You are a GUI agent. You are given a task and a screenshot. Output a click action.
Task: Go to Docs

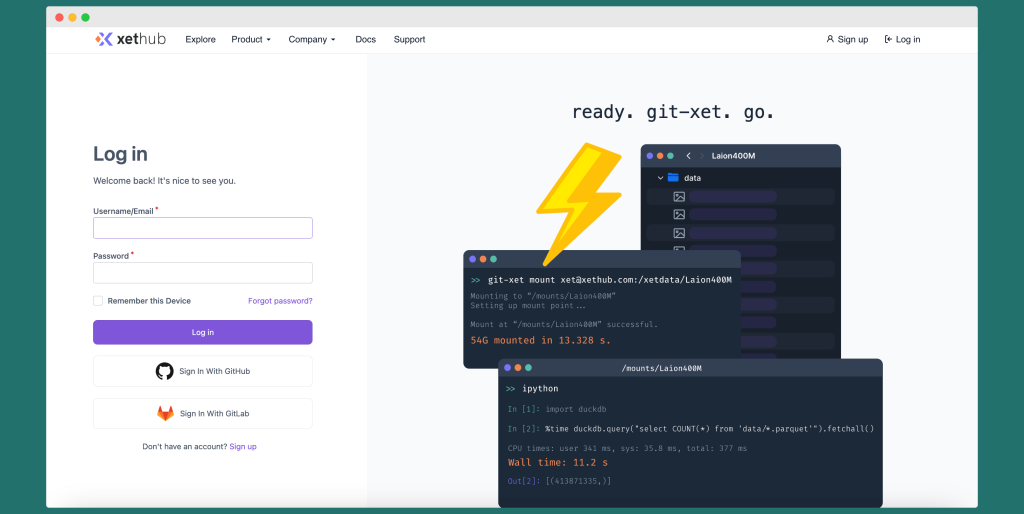click(x=366, y=39)
